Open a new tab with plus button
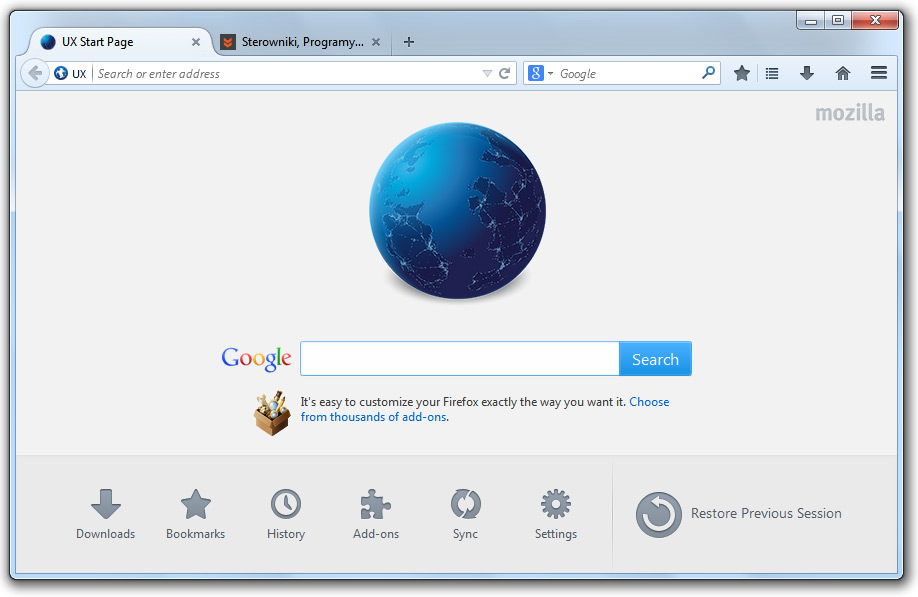This screenshot has width=918, height=597. point(409,42)
